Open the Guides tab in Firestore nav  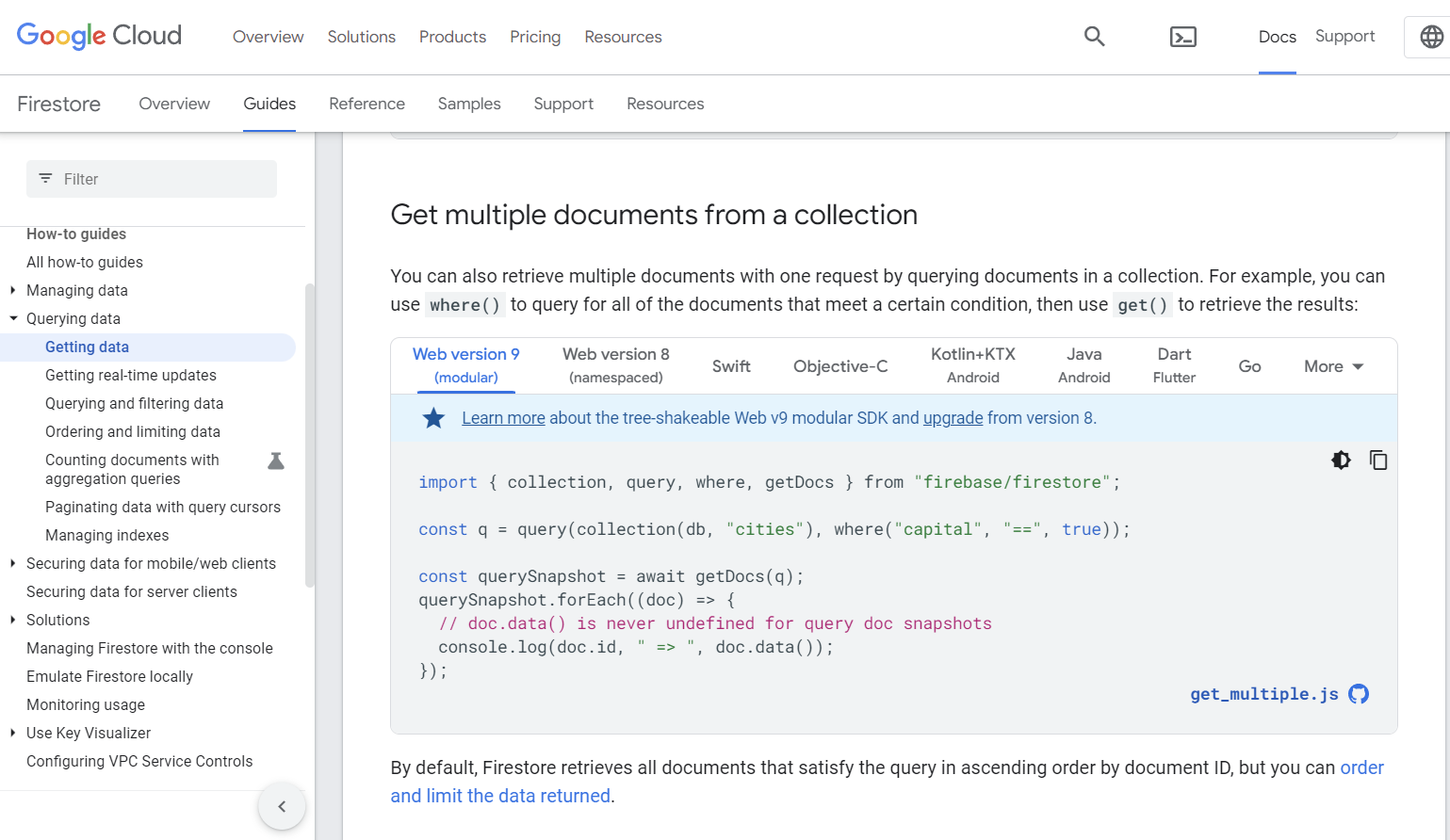pos(269,104)
